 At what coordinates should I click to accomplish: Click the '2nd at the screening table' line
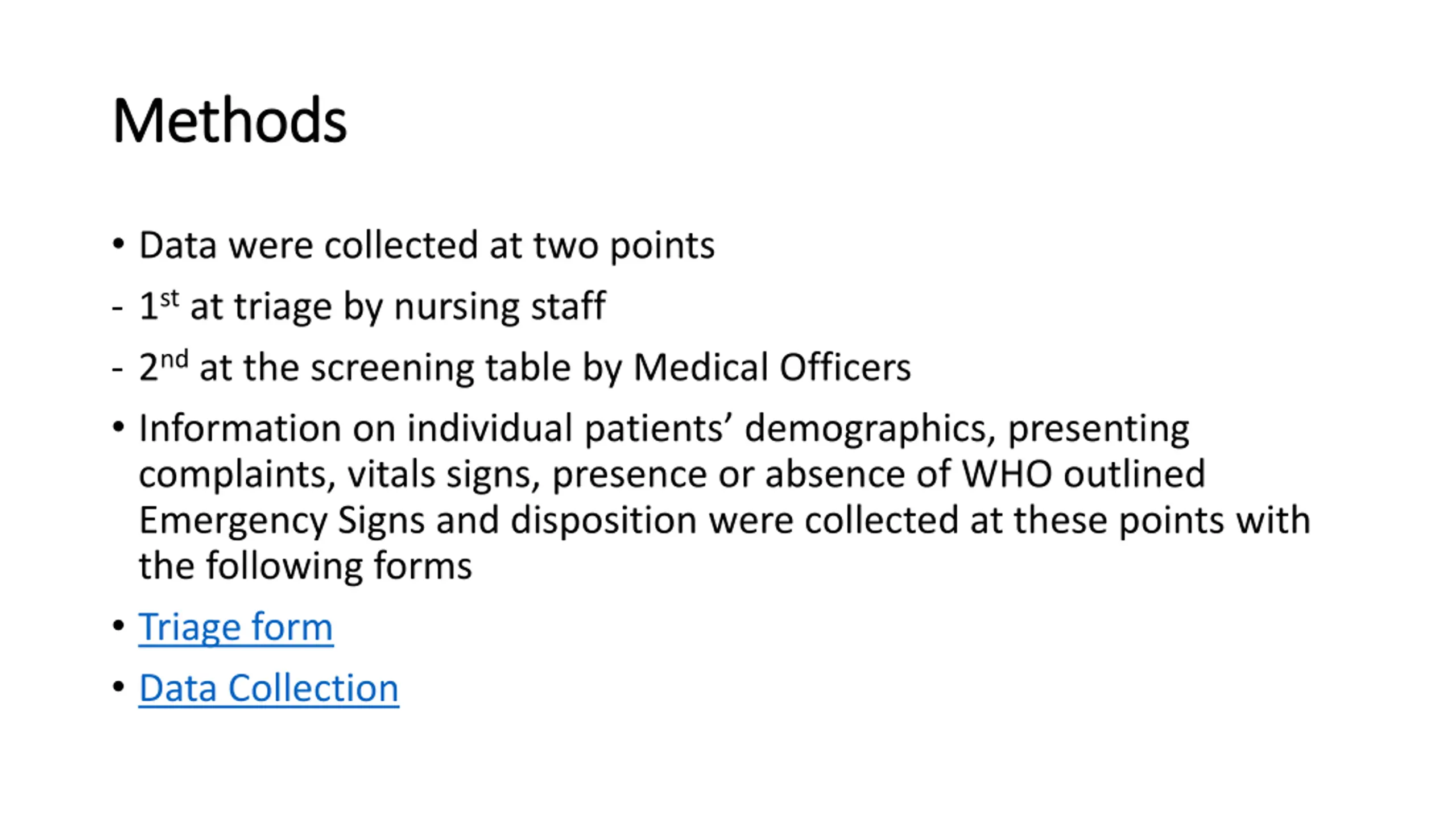pyautogui.click(x=524, y=367)
